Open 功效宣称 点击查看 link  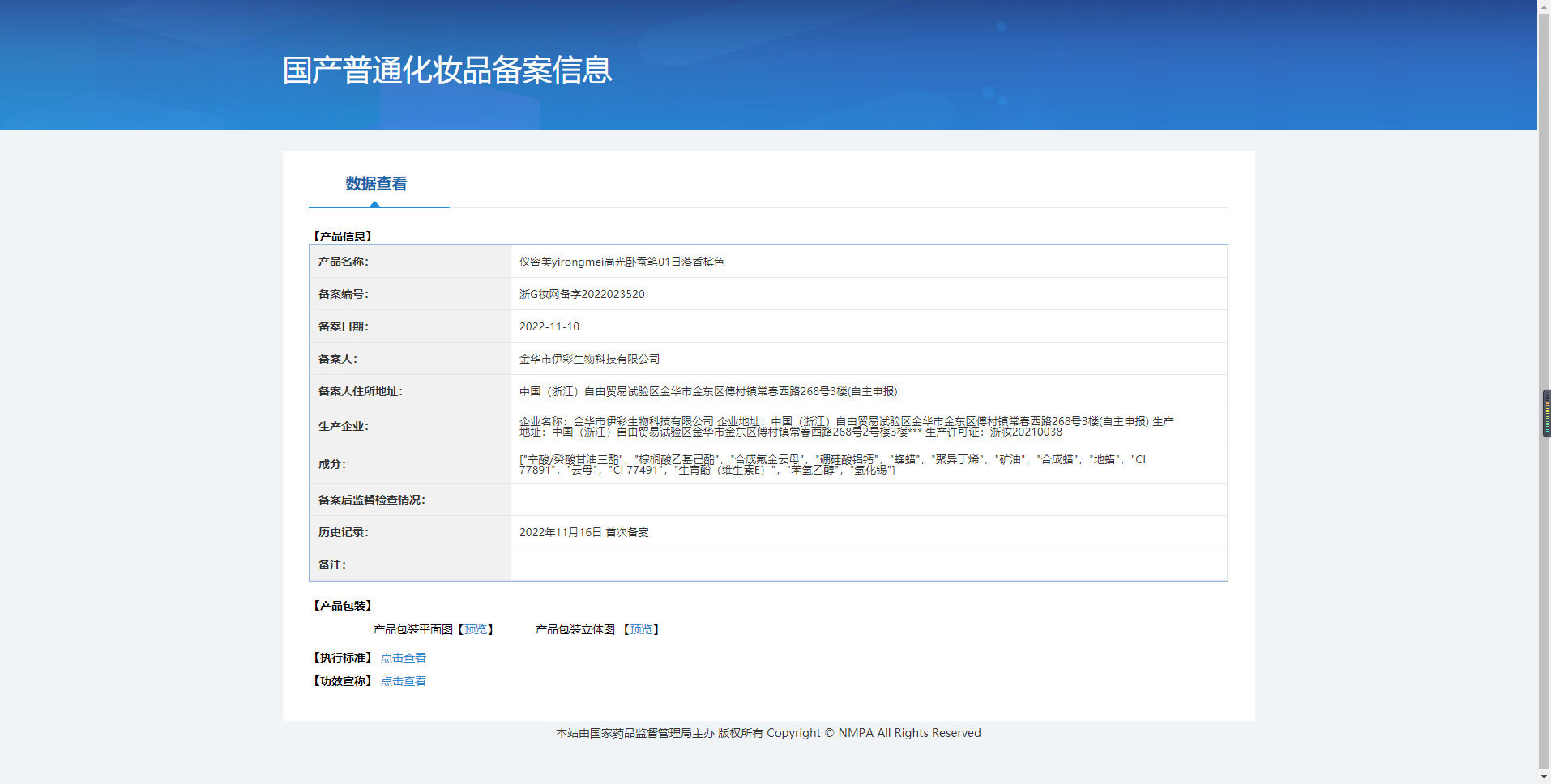(404, 681)
